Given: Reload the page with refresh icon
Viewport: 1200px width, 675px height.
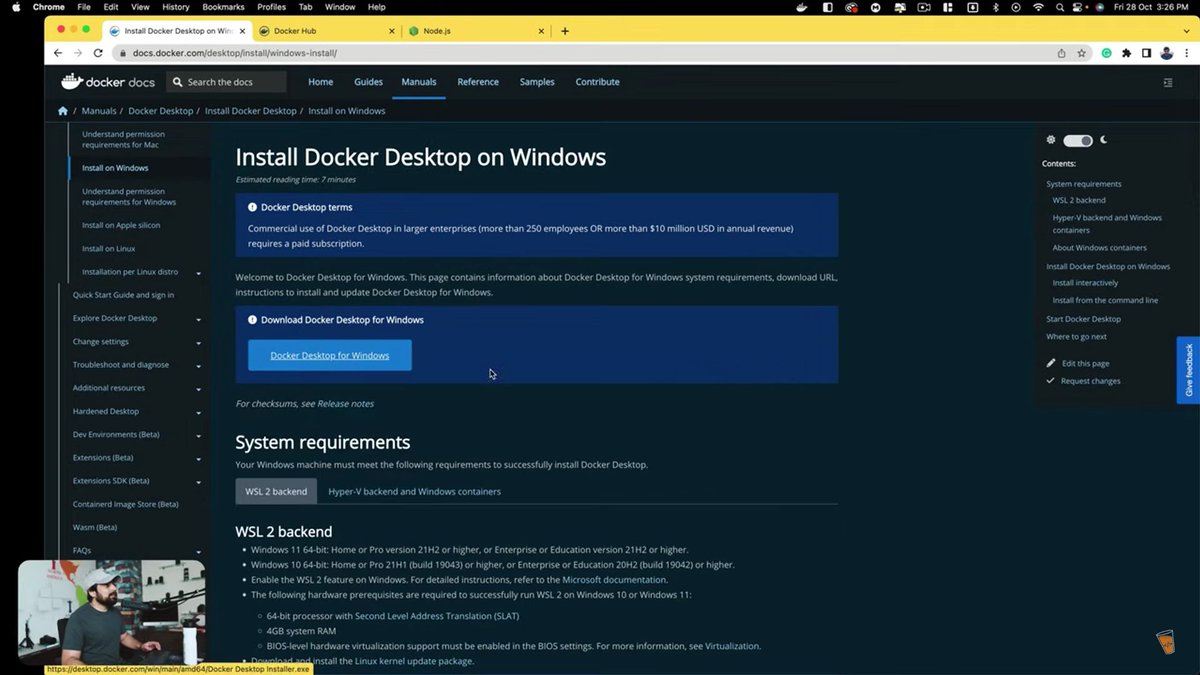Looking at the screenshot, I should pyautogui.click(x=98, y=53).
